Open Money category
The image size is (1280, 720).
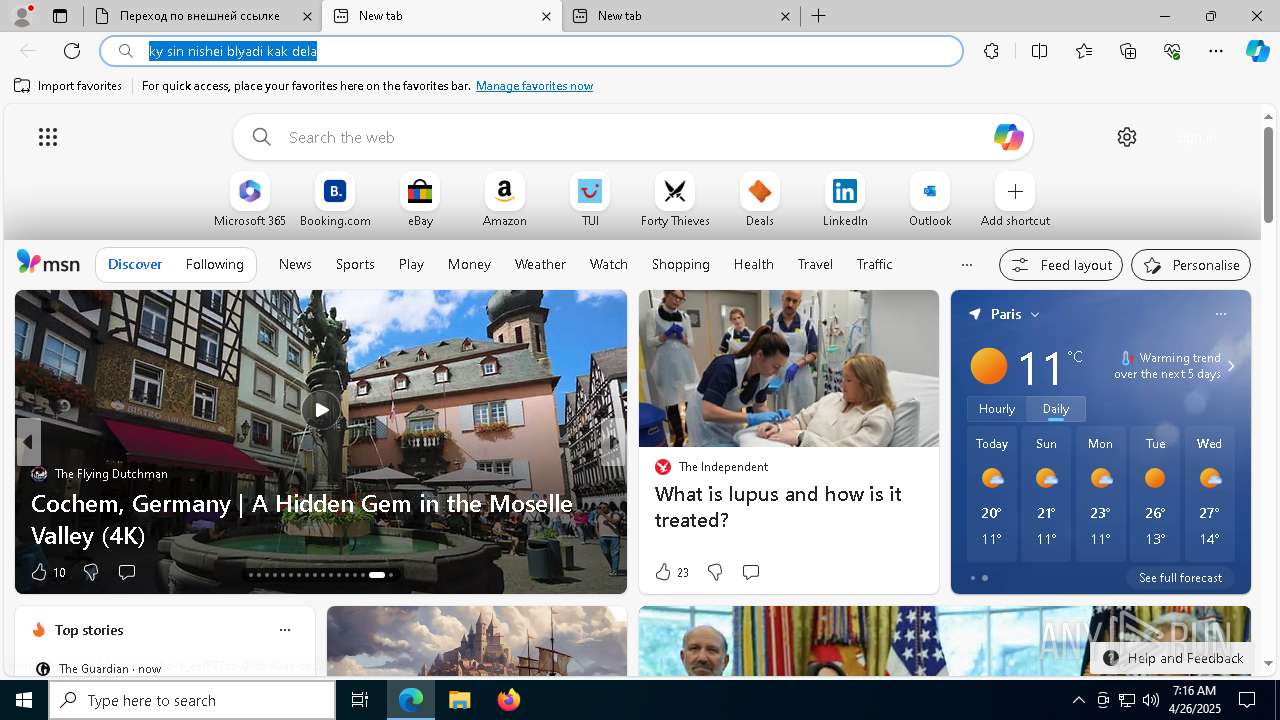point(469,264)
